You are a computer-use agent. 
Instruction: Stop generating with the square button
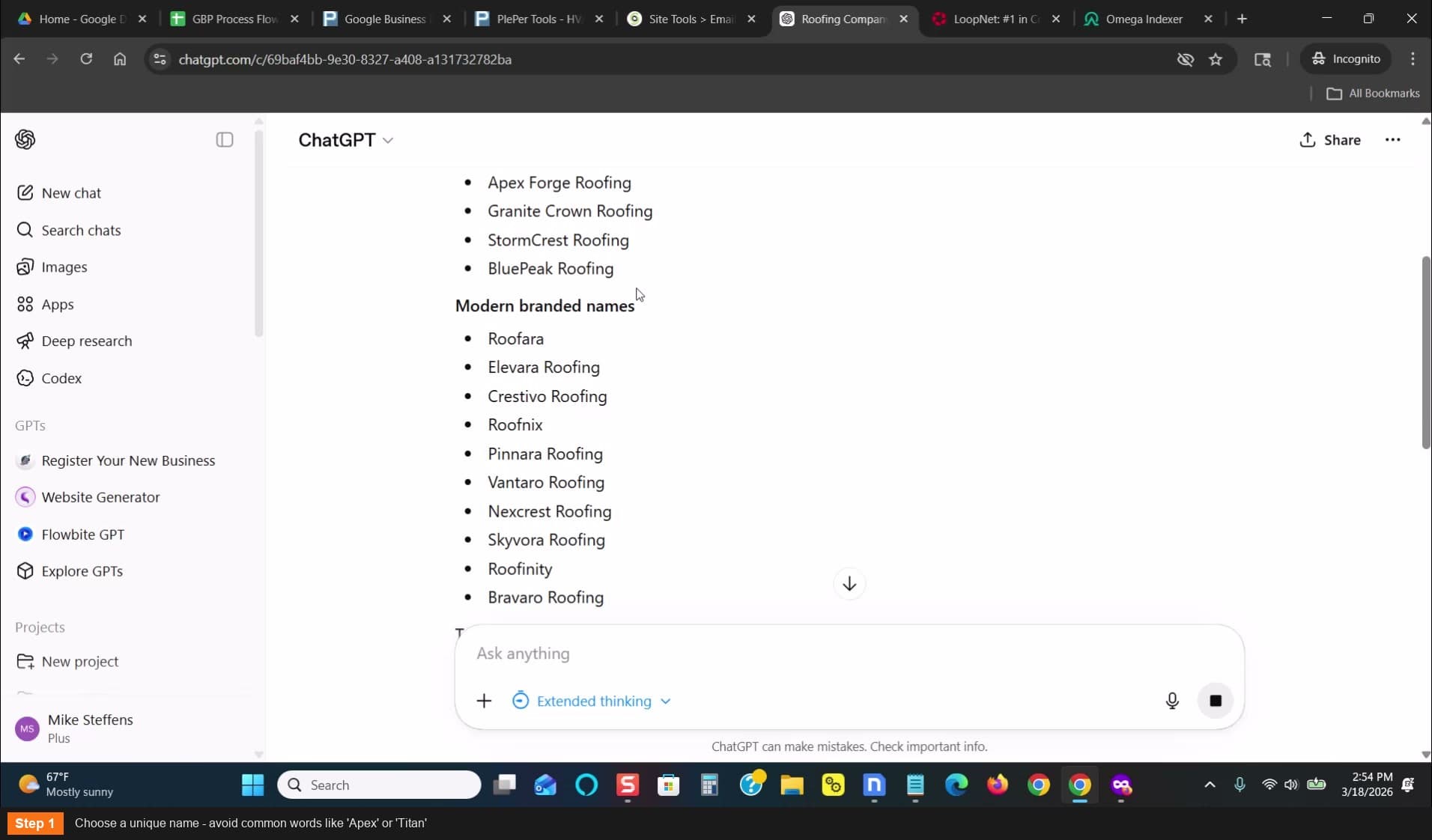pyautogui.click(x=1216, y=701)
